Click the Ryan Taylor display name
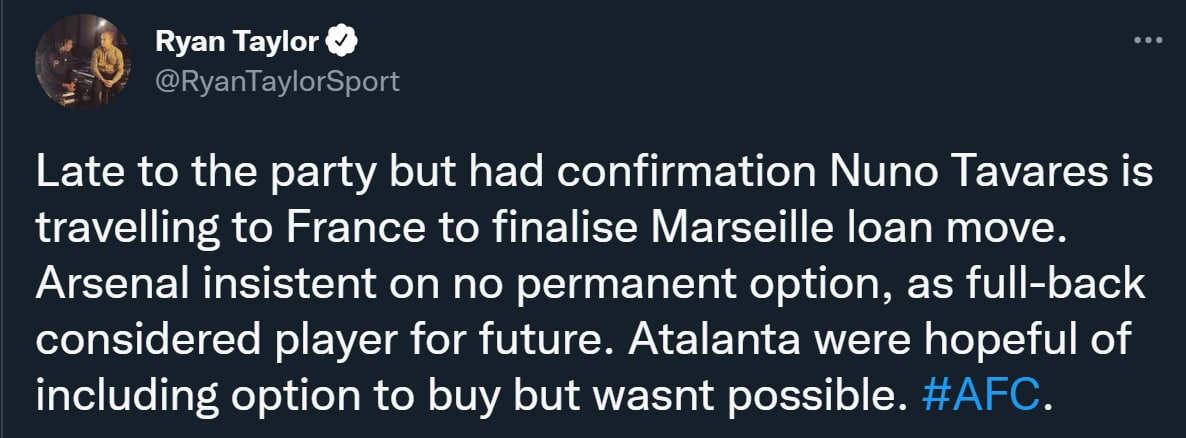The image size is (1186, 438). point(236,41)
